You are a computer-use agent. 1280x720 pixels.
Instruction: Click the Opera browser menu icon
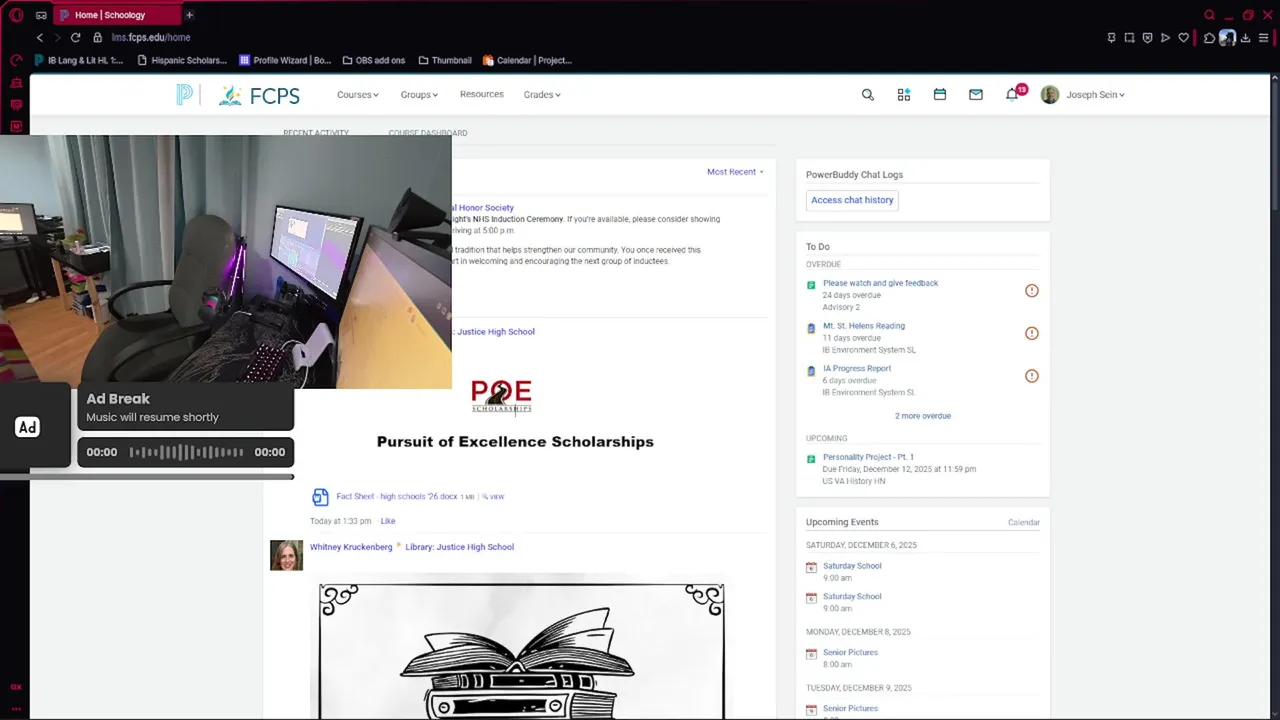[16, 15]
